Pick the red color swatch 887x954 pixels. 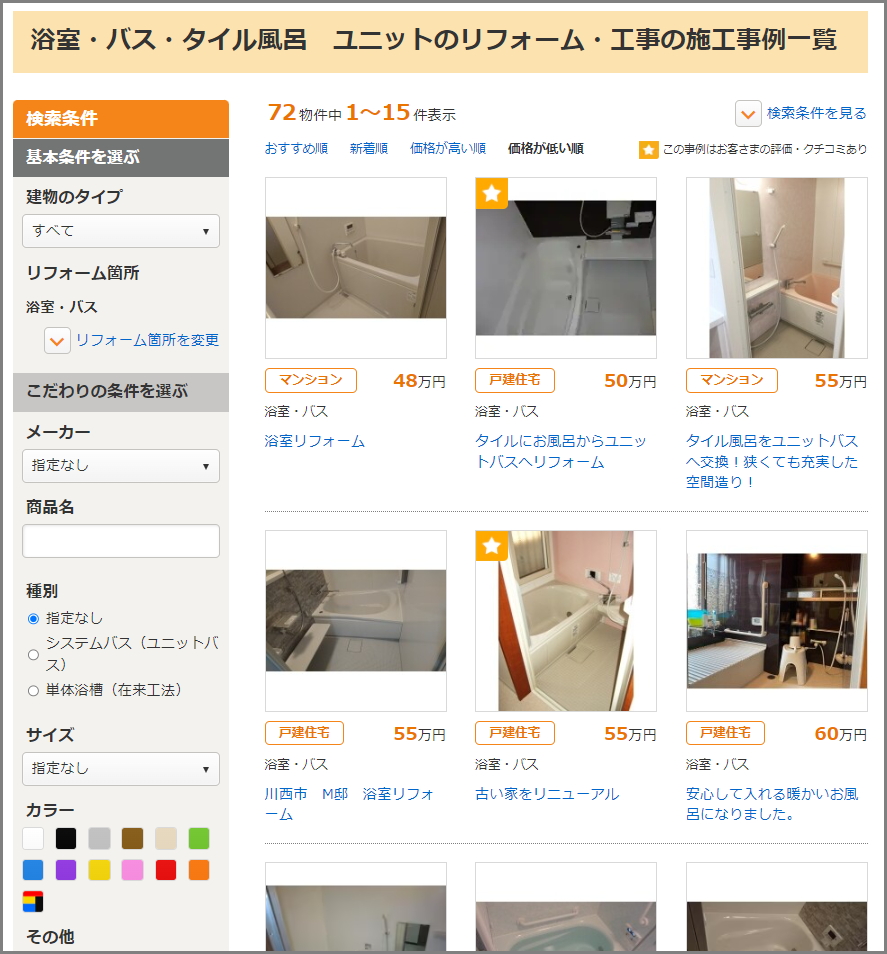click(165, 870)
